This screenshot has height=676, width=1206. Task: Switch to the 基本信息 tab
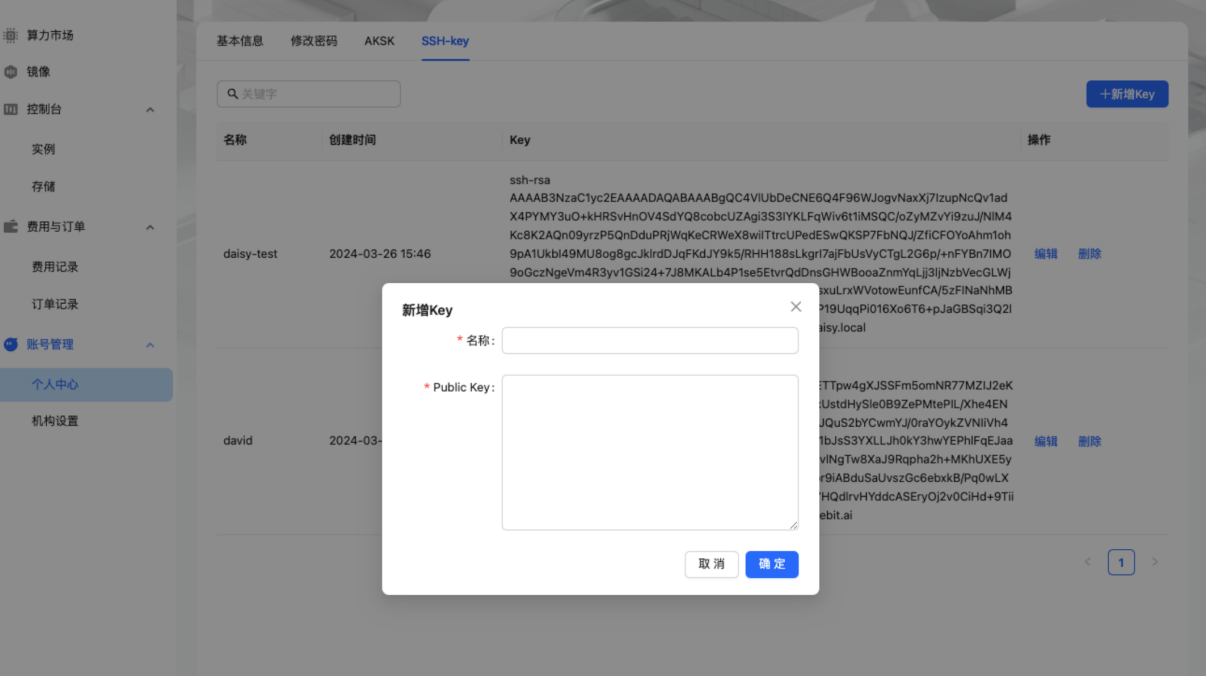tap(240, 41)
